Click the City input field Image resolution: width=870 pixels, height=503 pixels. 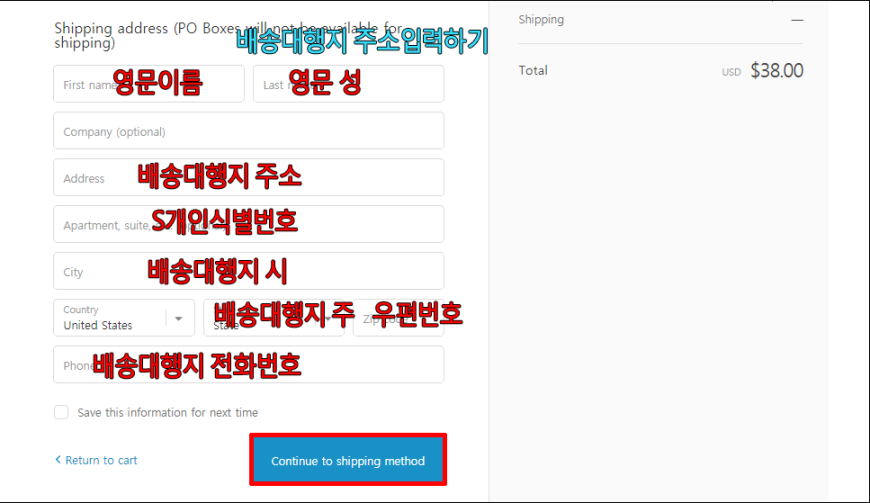[249, 271]
